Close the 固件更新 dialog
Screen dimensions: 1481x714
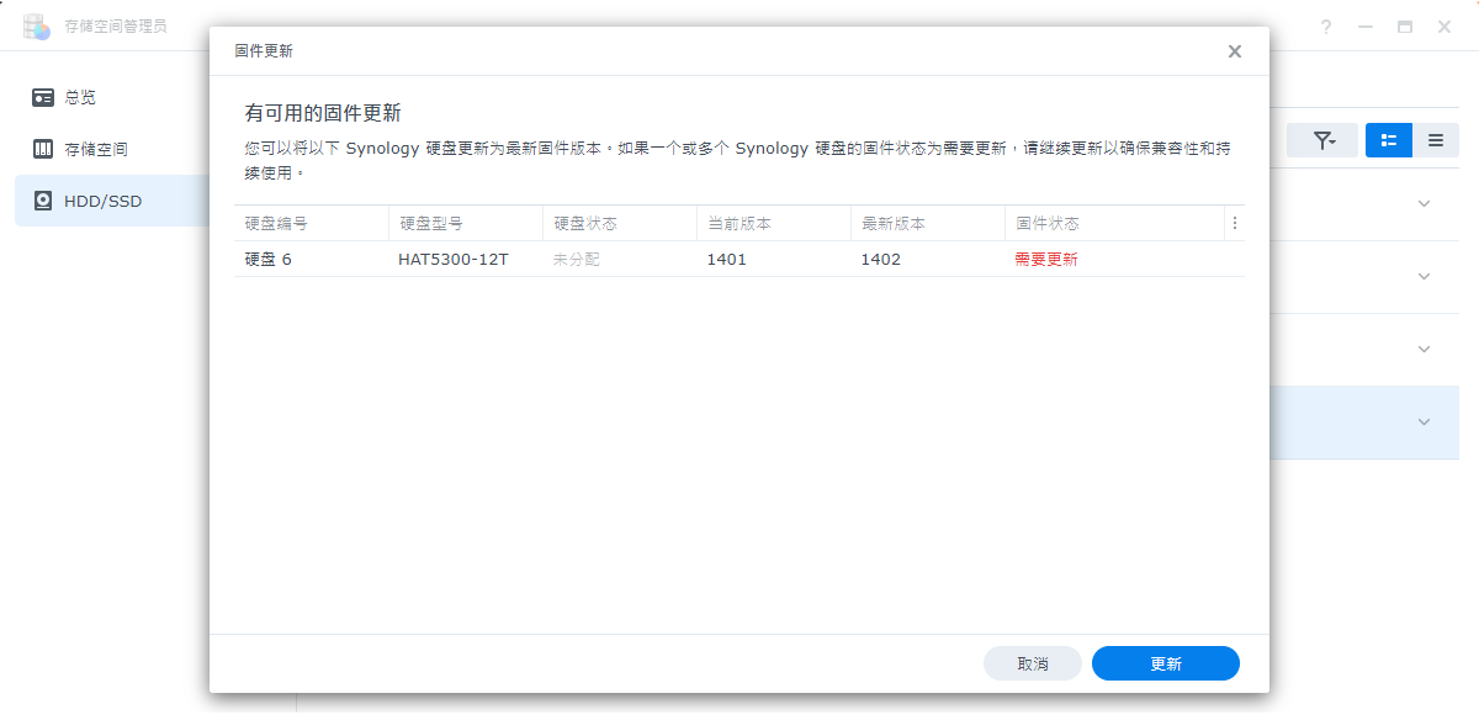pos(1235,51)
